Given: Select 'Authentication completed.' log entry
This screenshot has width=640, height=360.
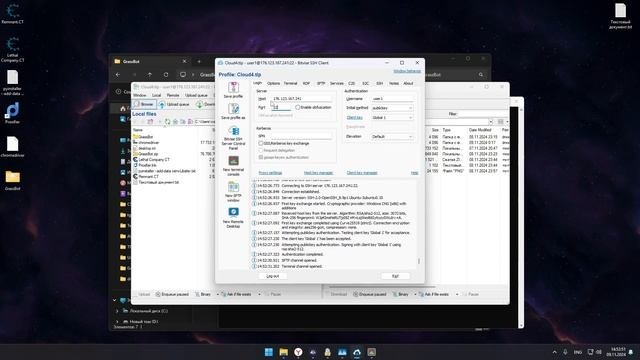Looking at the screenshot, I should click(x=302, y=254).
